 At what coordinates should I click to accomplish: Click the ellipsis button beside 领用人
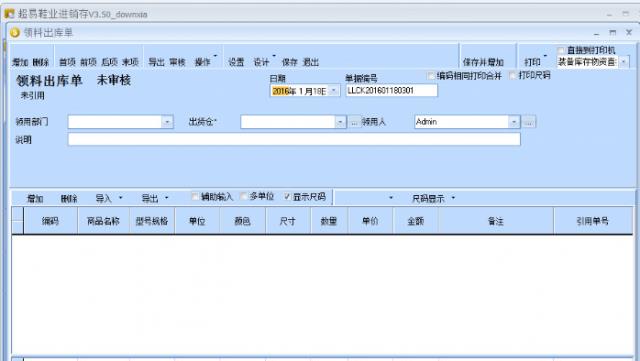(x=529, y=122)
